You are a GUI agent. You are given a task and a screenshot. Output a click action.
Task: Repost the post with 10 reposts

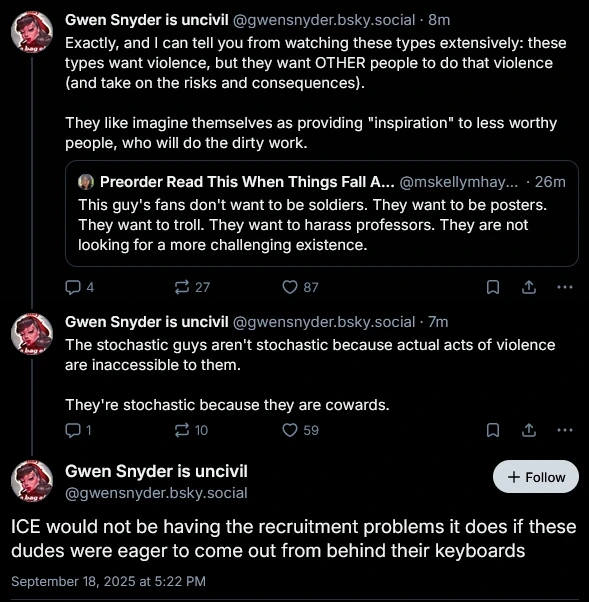(x=191, y=430)
